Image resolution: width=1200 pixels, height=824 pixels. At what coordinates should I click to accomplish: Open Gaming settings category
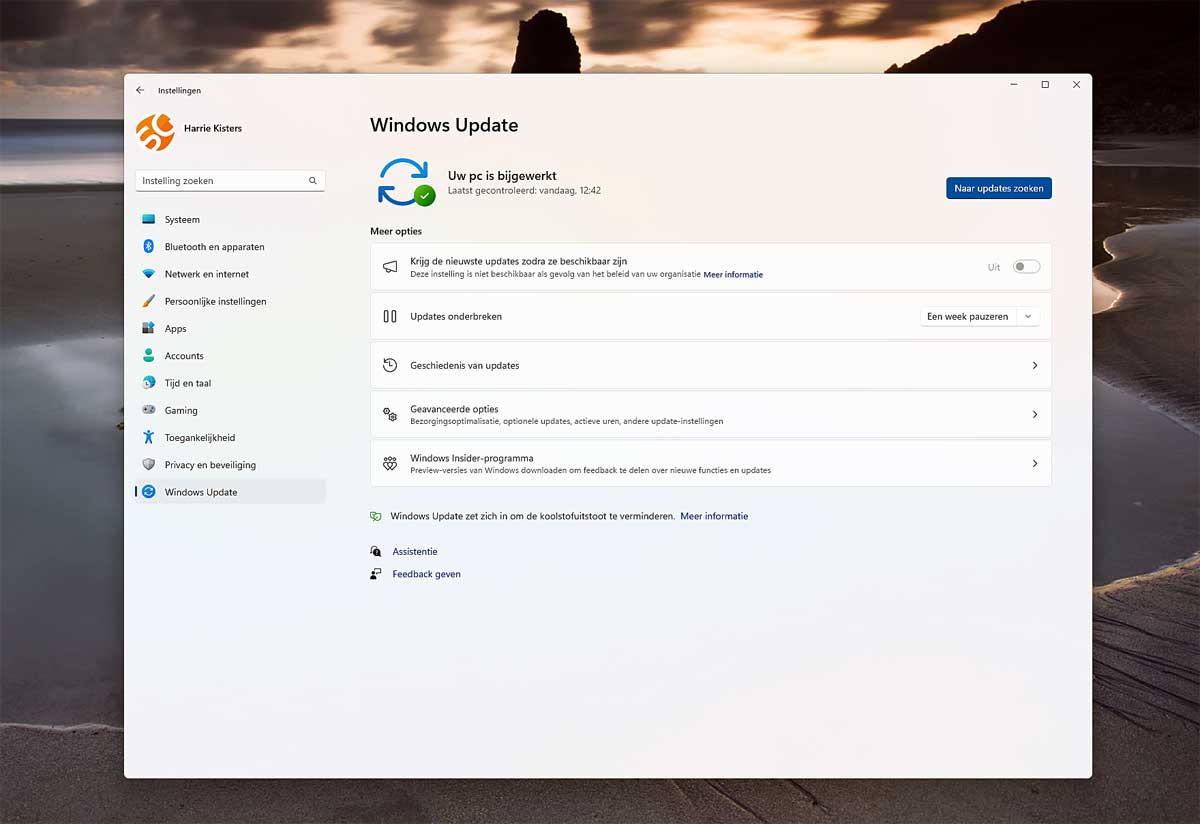point(230,410)
